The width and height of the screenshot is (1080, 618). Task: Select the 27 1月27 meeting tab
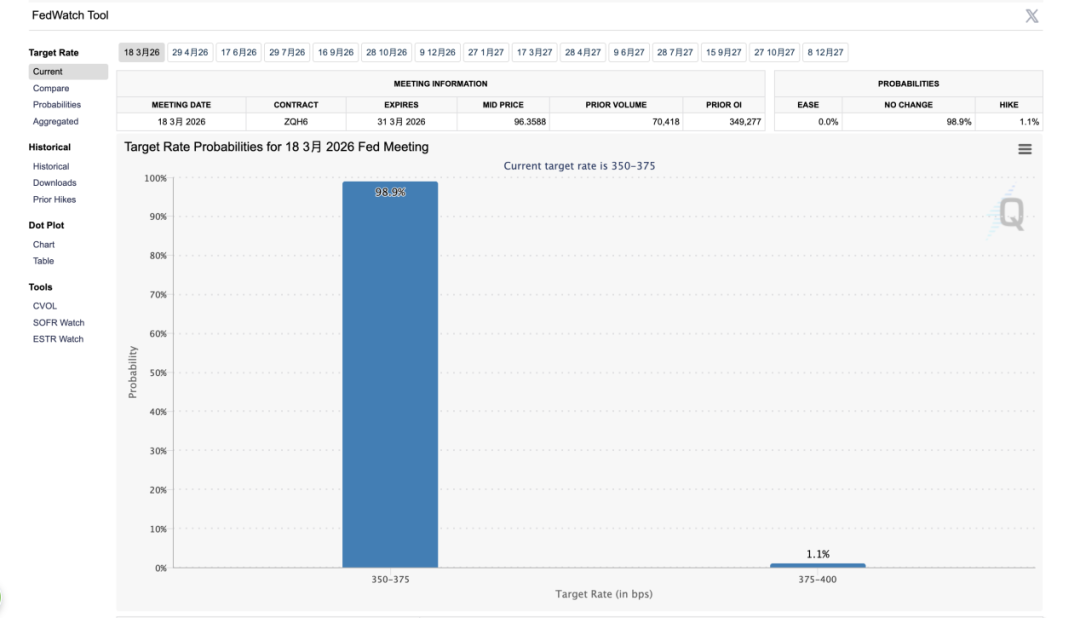[487, 52]
